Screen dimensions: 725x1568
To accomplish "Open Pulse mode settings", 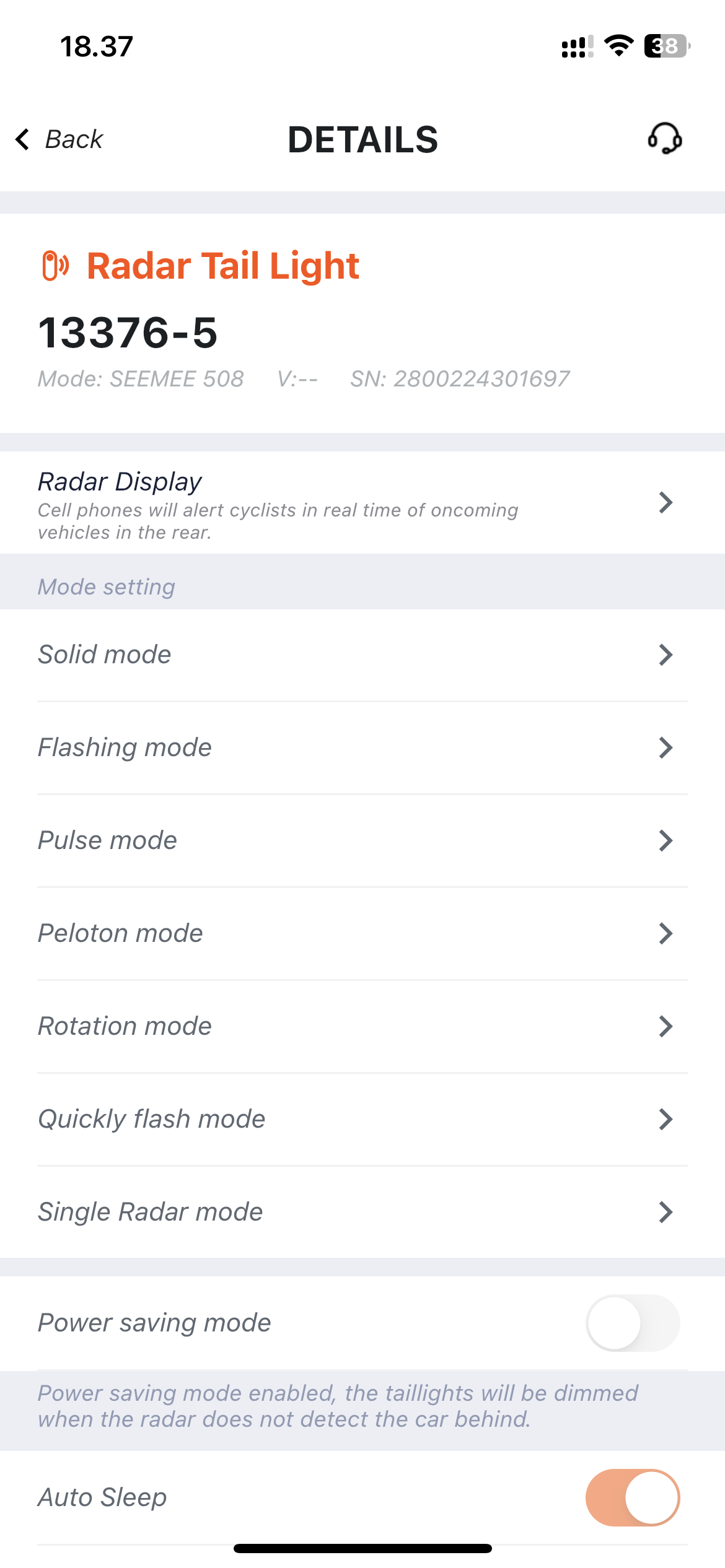I will tap(362, 841).
